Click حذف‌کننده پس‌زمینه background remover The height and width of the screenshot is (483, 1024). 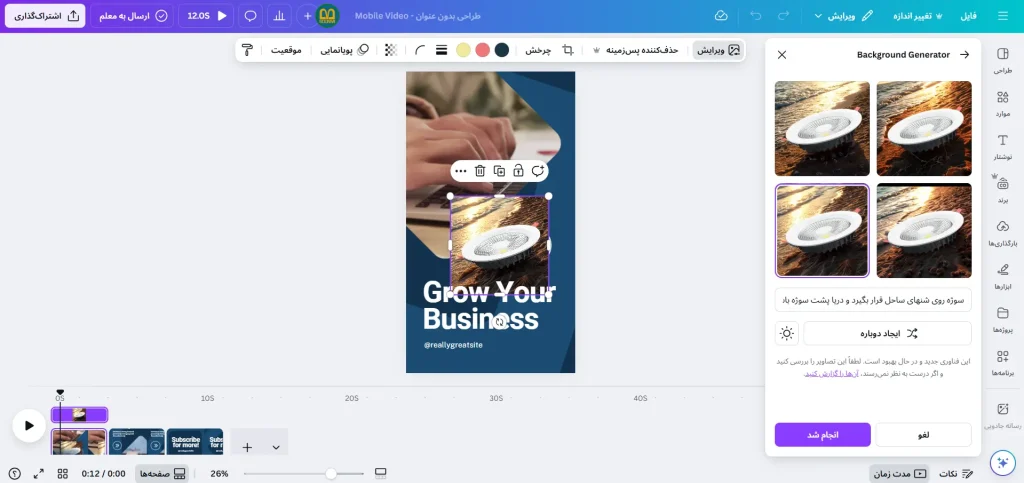pos(635,50)
